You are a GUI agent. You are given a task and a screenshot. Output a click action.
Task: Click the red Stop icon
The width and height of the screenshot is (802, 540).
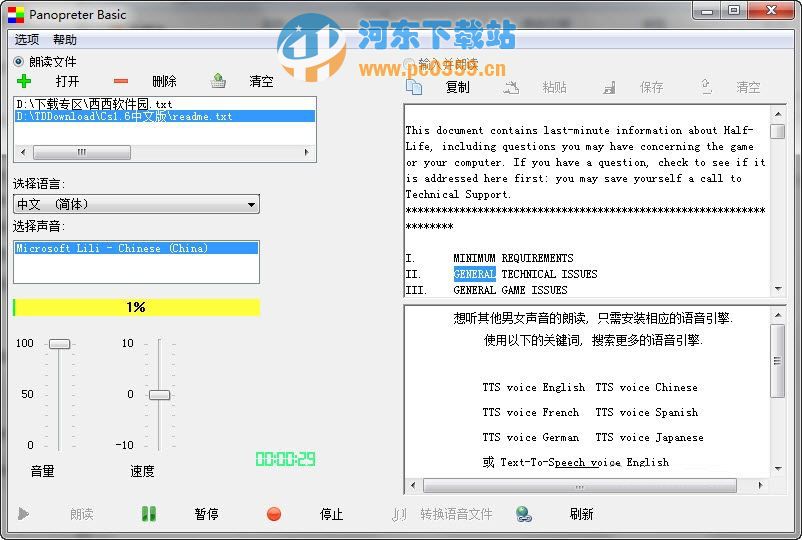(x=274, y=513)
